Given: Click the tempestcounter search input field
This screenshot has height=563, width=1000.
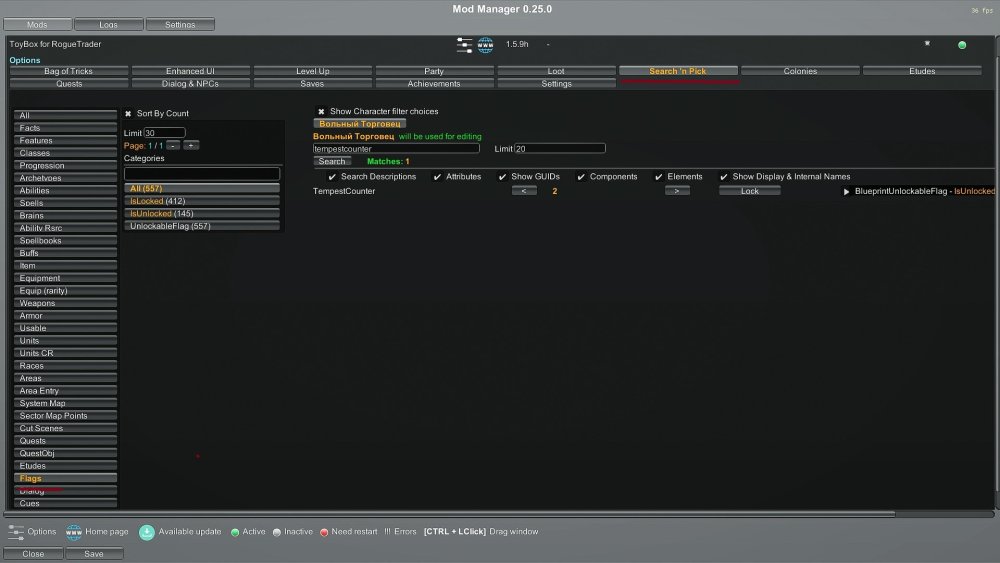Looking at the screenshot, I should tap(396, 148).
